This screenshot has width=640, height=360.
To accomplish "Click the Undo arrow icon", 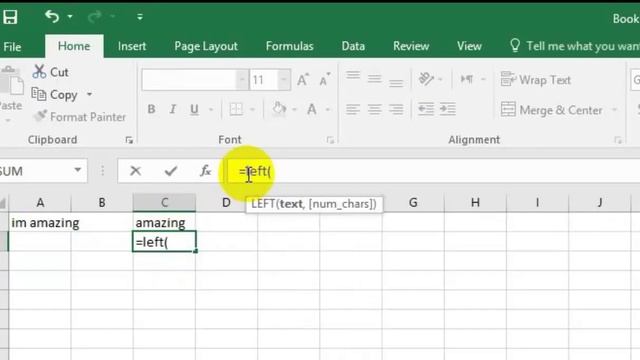I will (x=52, y=16).
